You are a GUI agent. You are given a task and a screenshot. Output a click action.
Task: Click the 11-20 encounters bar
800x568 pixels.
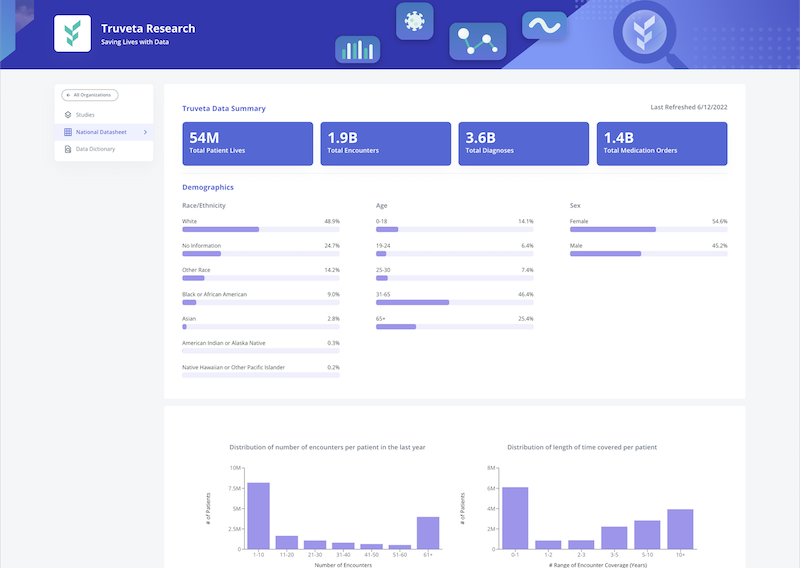coord(287,542)
